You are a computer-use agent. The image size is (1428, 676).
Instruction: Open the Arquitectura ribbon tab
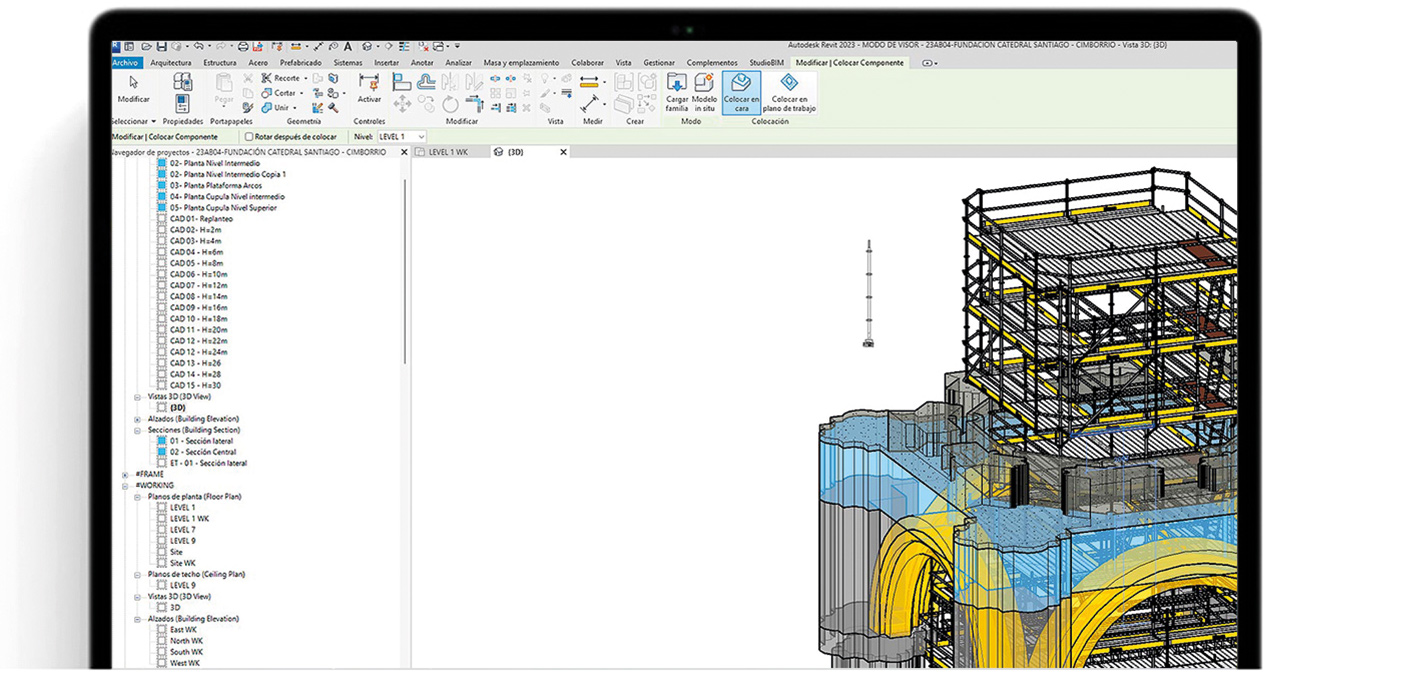170,63
